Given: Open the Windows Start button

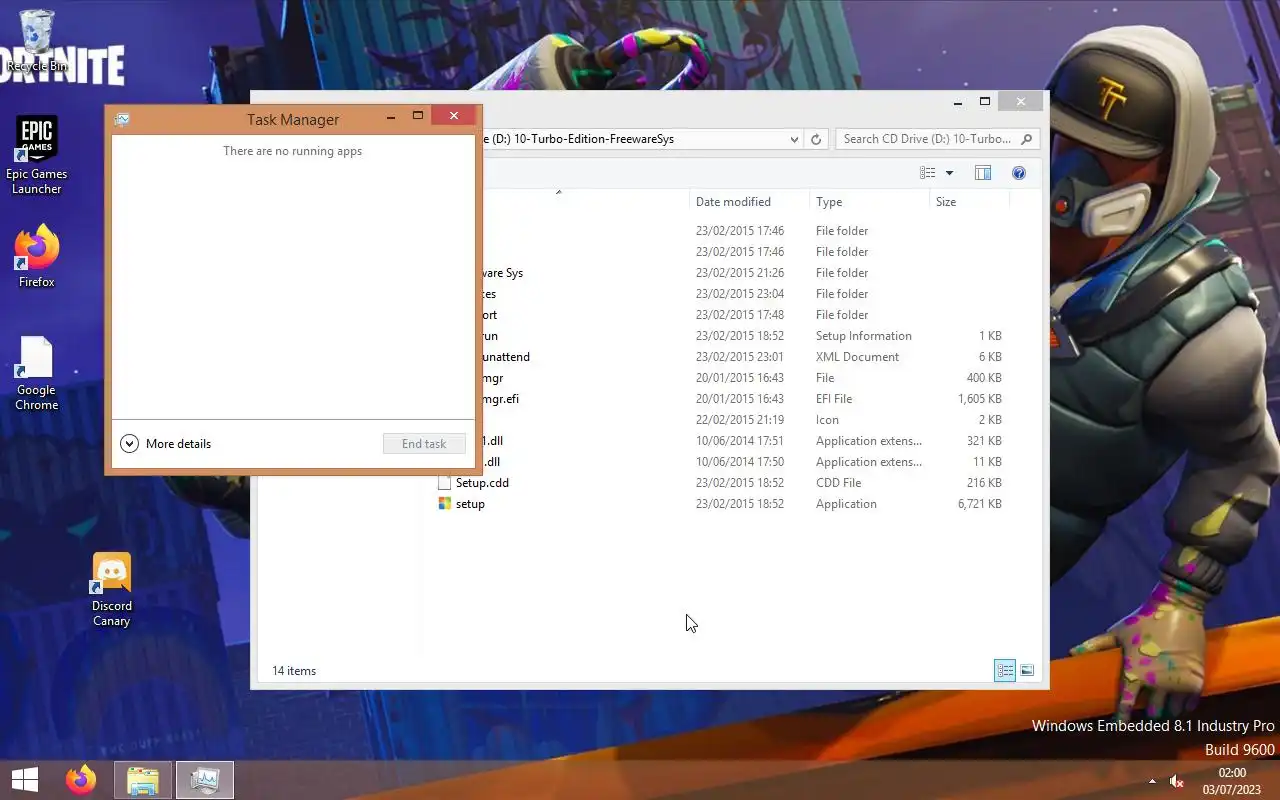Looking at the screenshot, I should pyautogui.click(x=25, y=780).
